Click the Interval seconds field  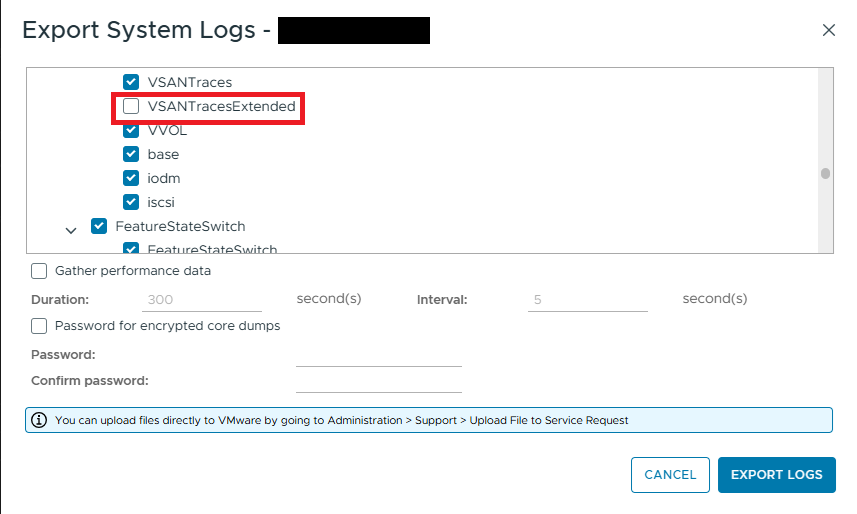point(588,300)
